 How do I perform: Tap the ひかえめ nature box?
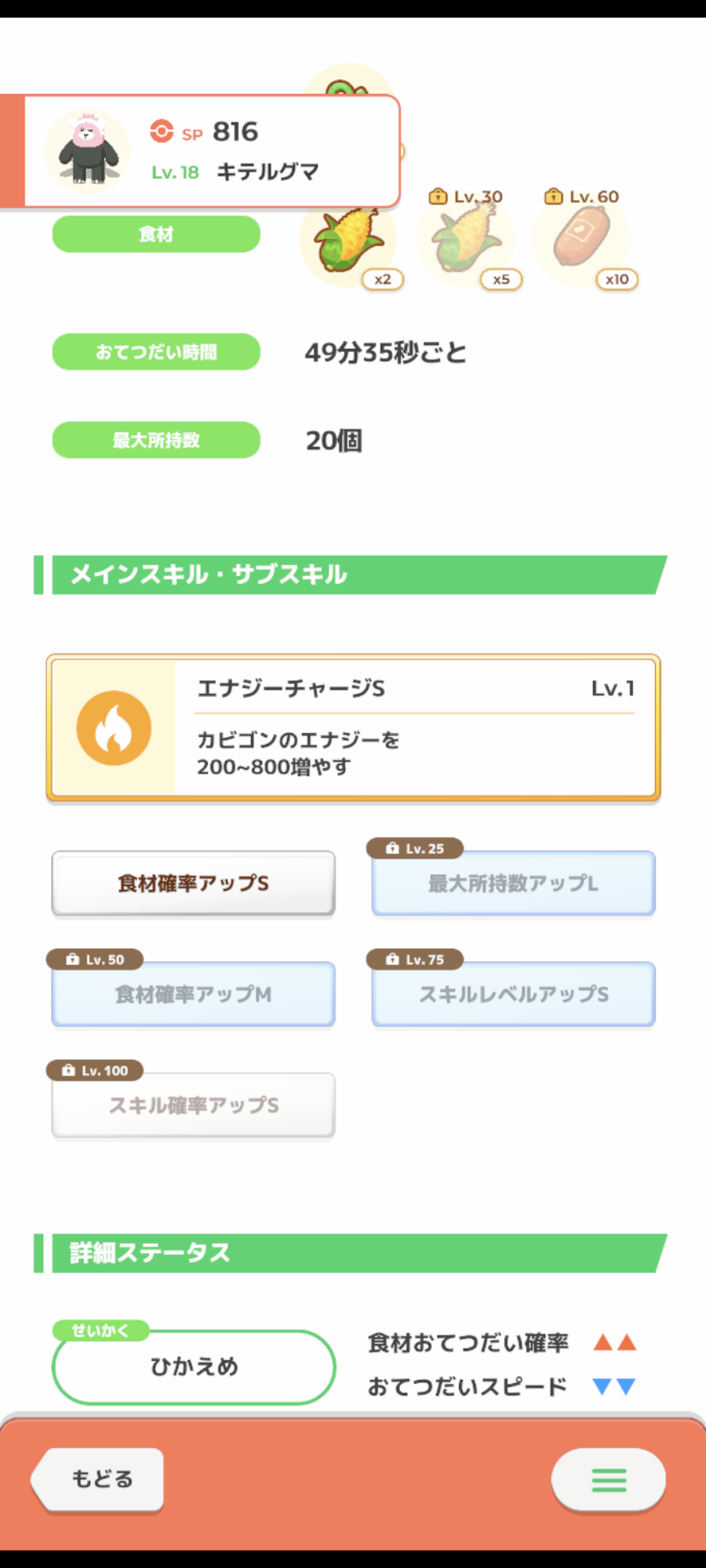tap(194, 1367)
